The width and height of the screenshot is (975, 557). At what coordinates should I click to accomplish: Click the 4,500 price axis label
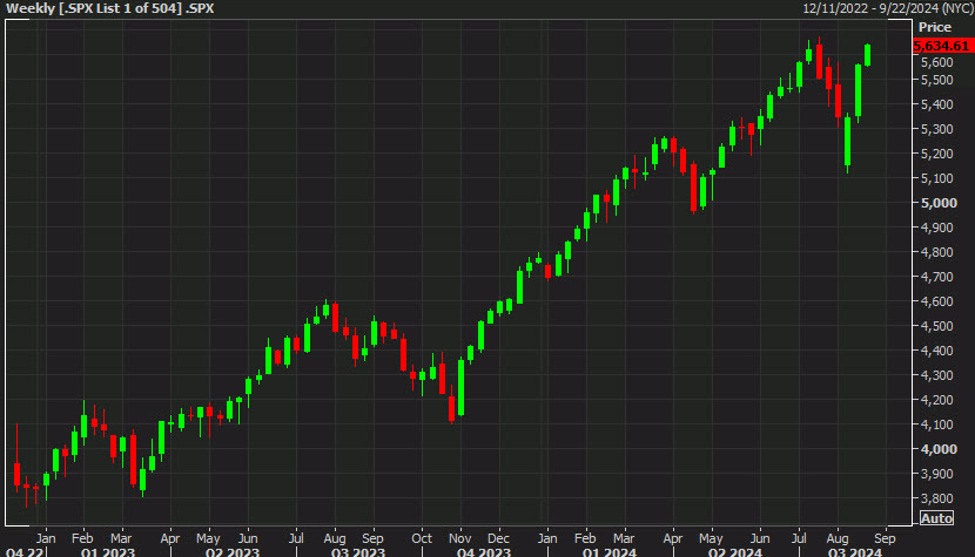(936, 326)
